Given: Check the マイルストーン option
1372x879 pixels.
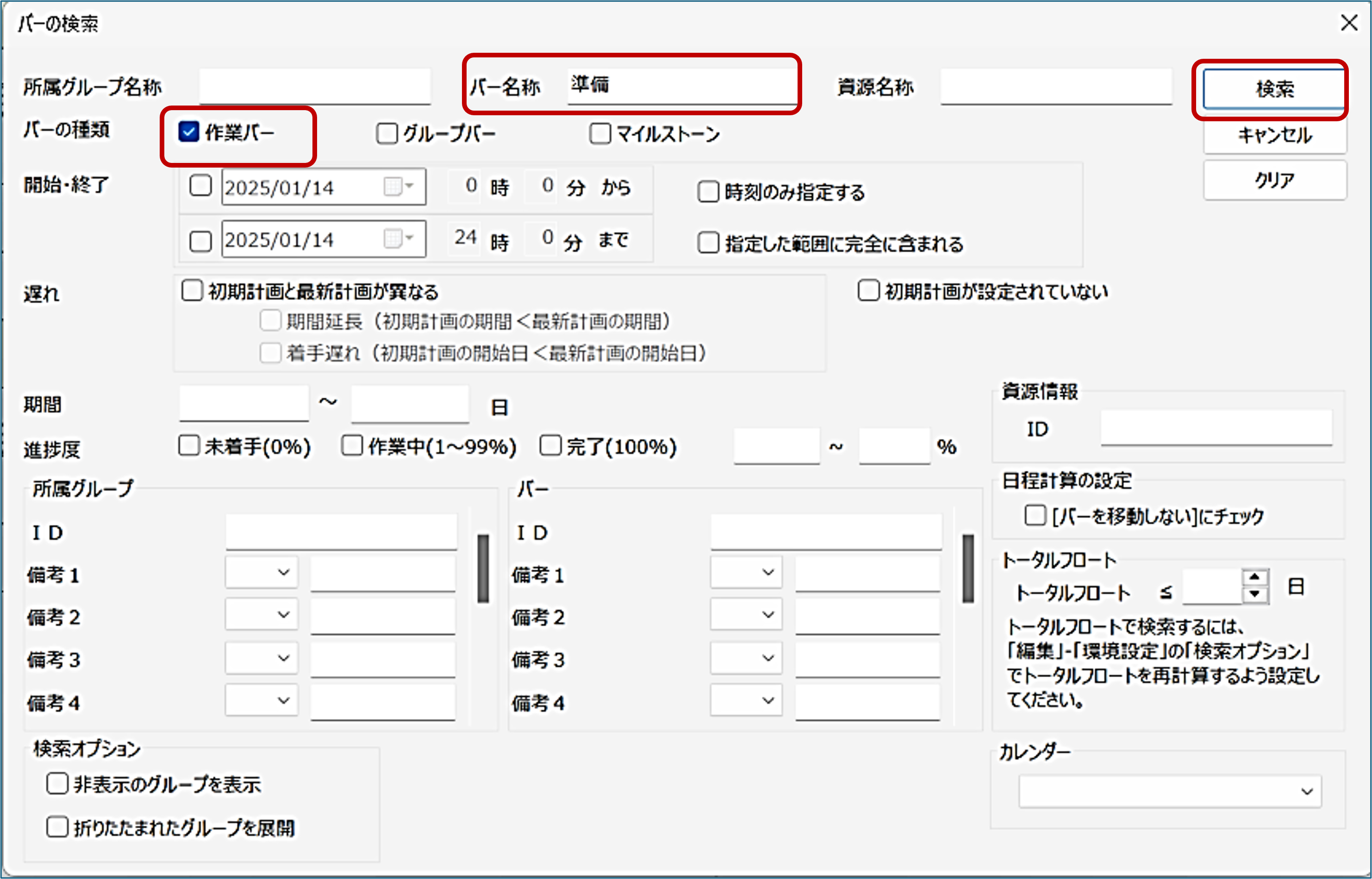Looking at the screenshot, I should [x=600, y=134].
